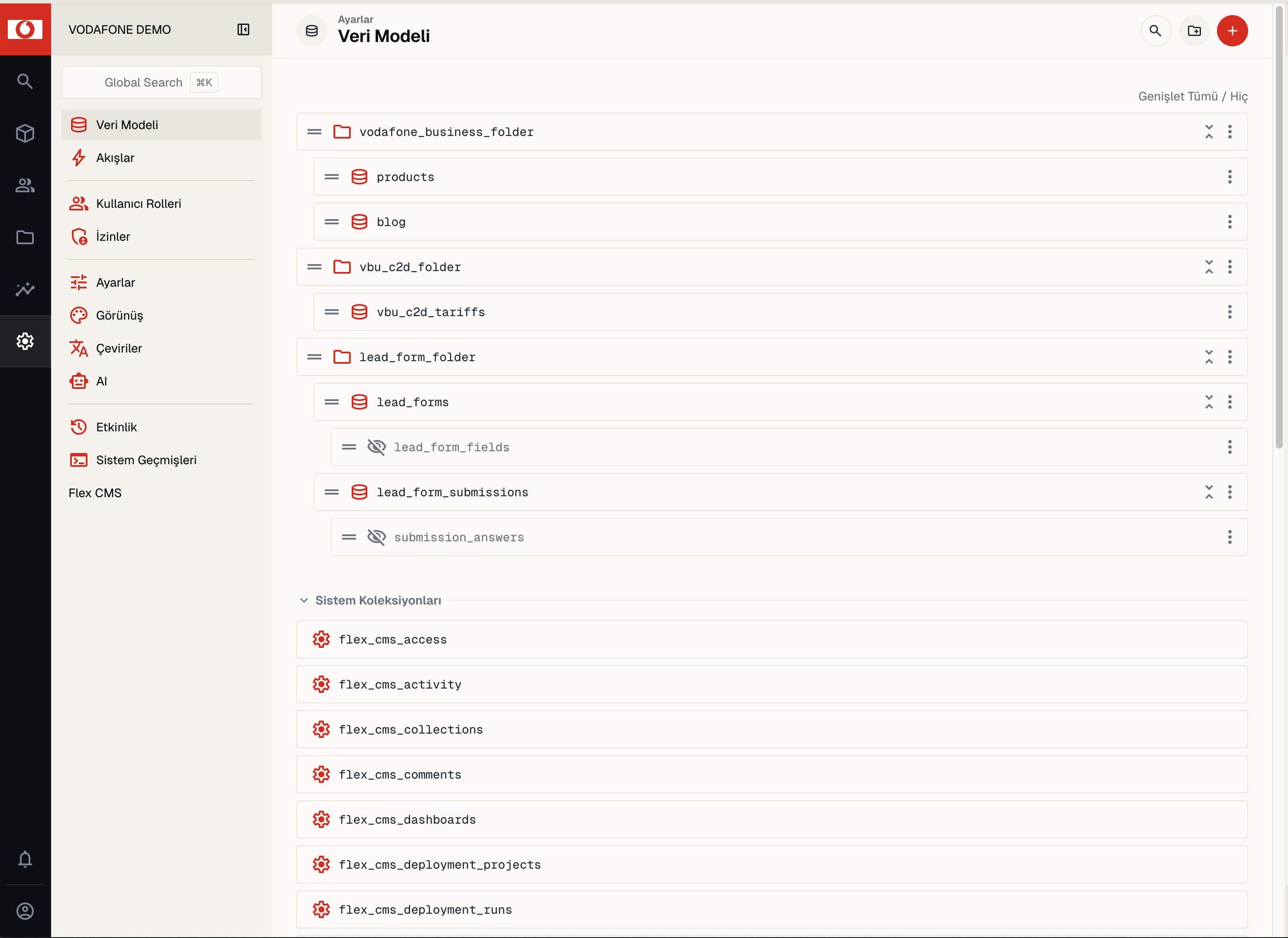The image size is (1288, 938).
Task: Open options menu for products collection
Action: 1230,177
